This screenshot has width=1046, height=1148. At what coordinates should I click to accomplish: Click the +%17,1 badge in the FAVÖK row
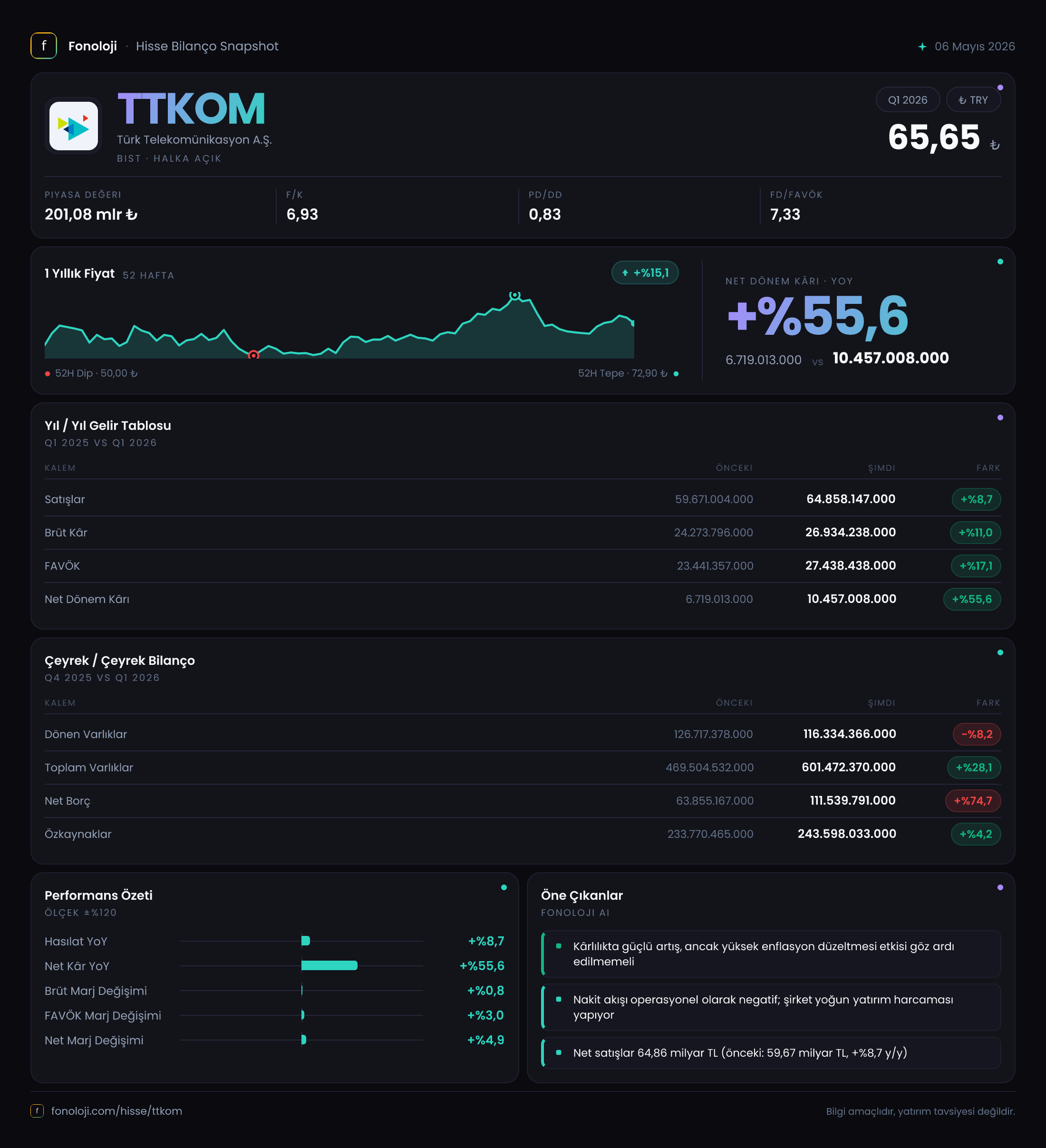point(975,566)
